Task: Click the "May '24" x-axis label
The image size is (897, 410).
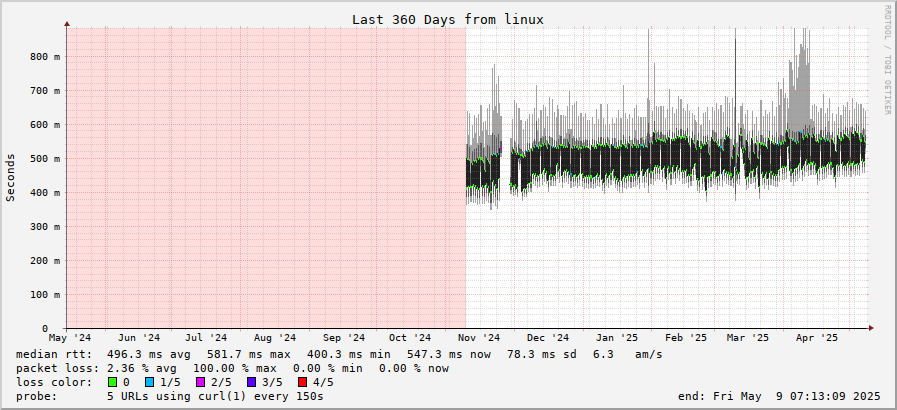Action: [x=70, y=338]
